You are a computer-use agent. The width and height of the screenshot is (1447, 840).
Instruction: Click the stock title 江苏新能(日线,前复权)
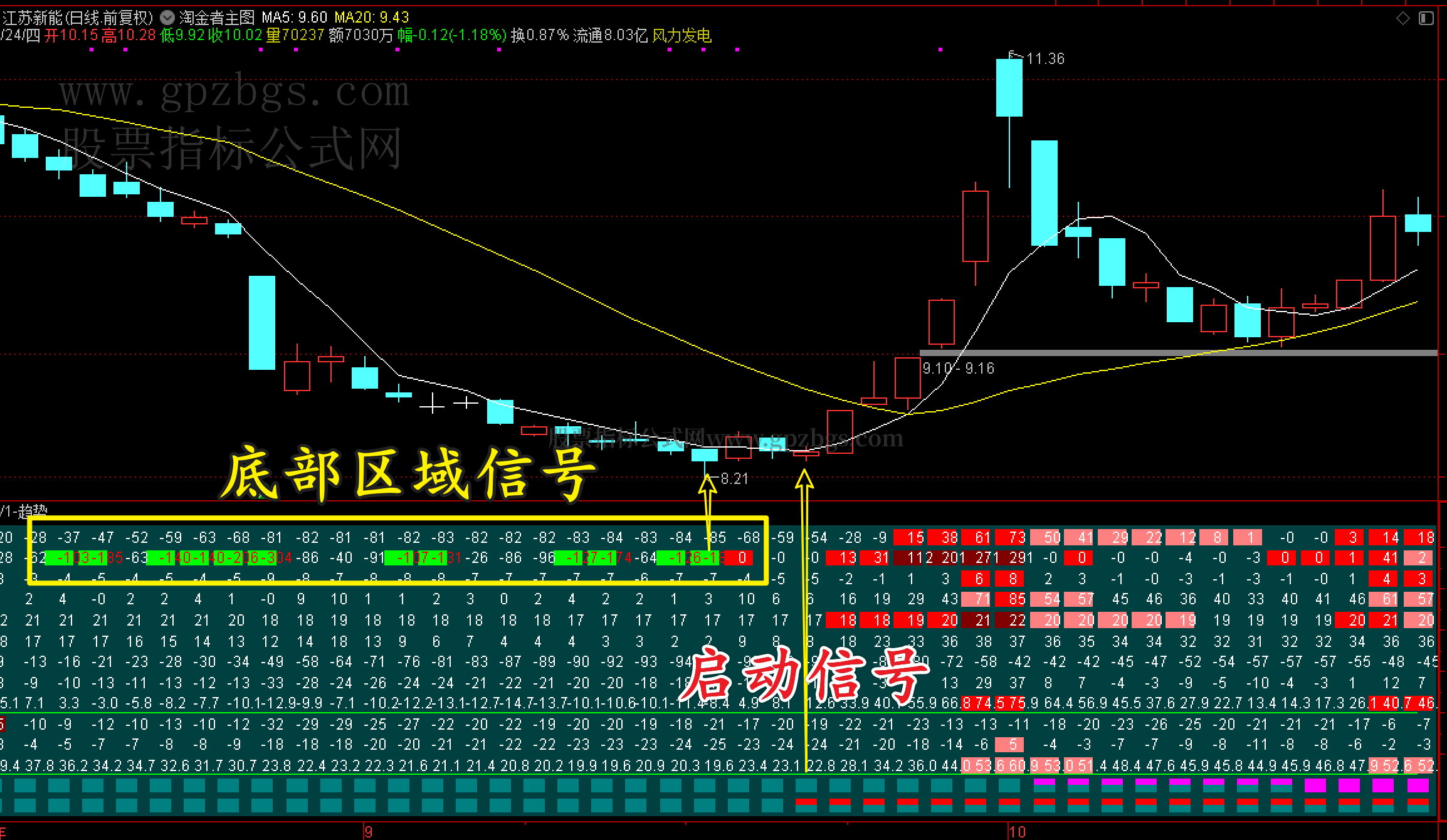(78, 18)
